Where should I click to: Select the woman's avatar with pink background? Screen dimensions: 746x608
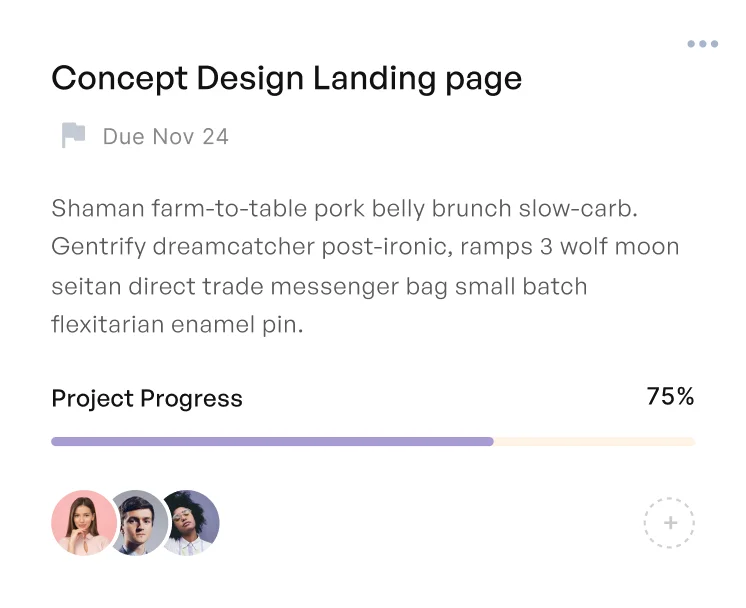pos(82,522)
